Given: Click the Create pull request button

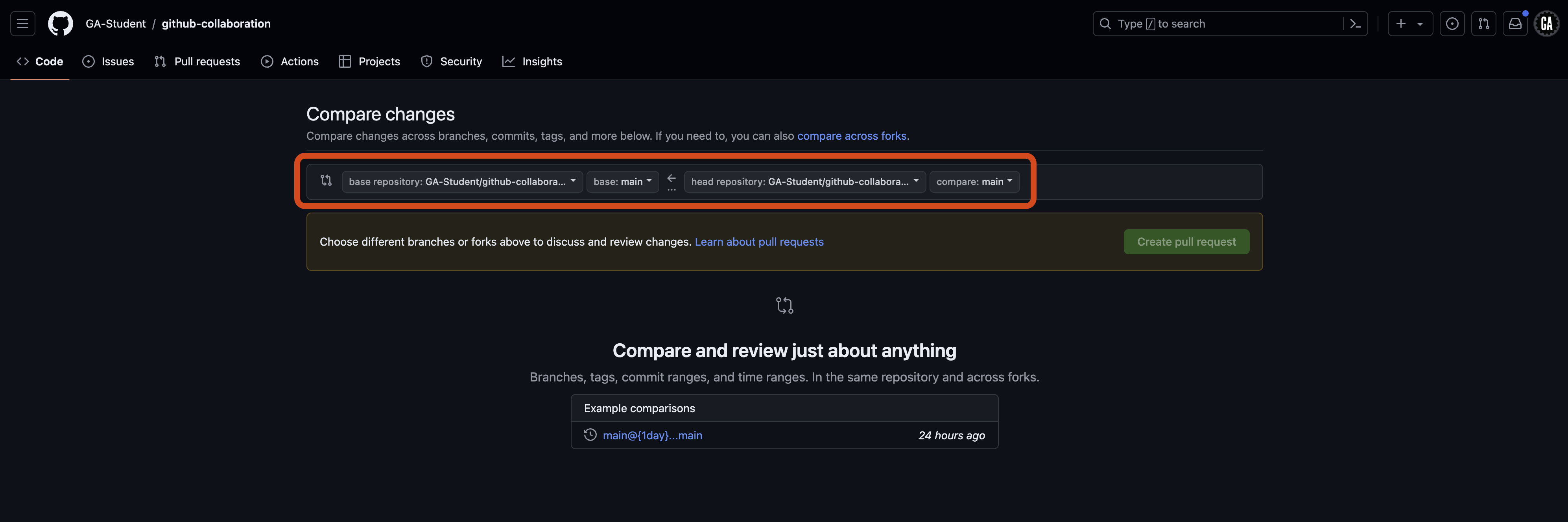Looking at the screenshot, I should tap(1186, 241).
